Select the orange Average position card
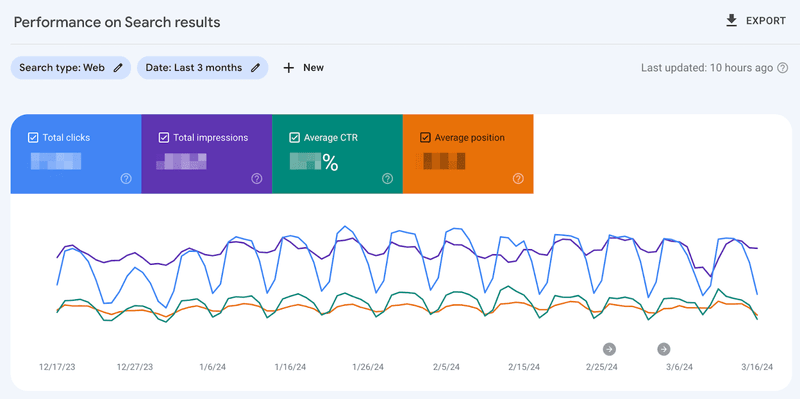Image resolution: width=800 pixels, height=399 pixels. (468, 154)
